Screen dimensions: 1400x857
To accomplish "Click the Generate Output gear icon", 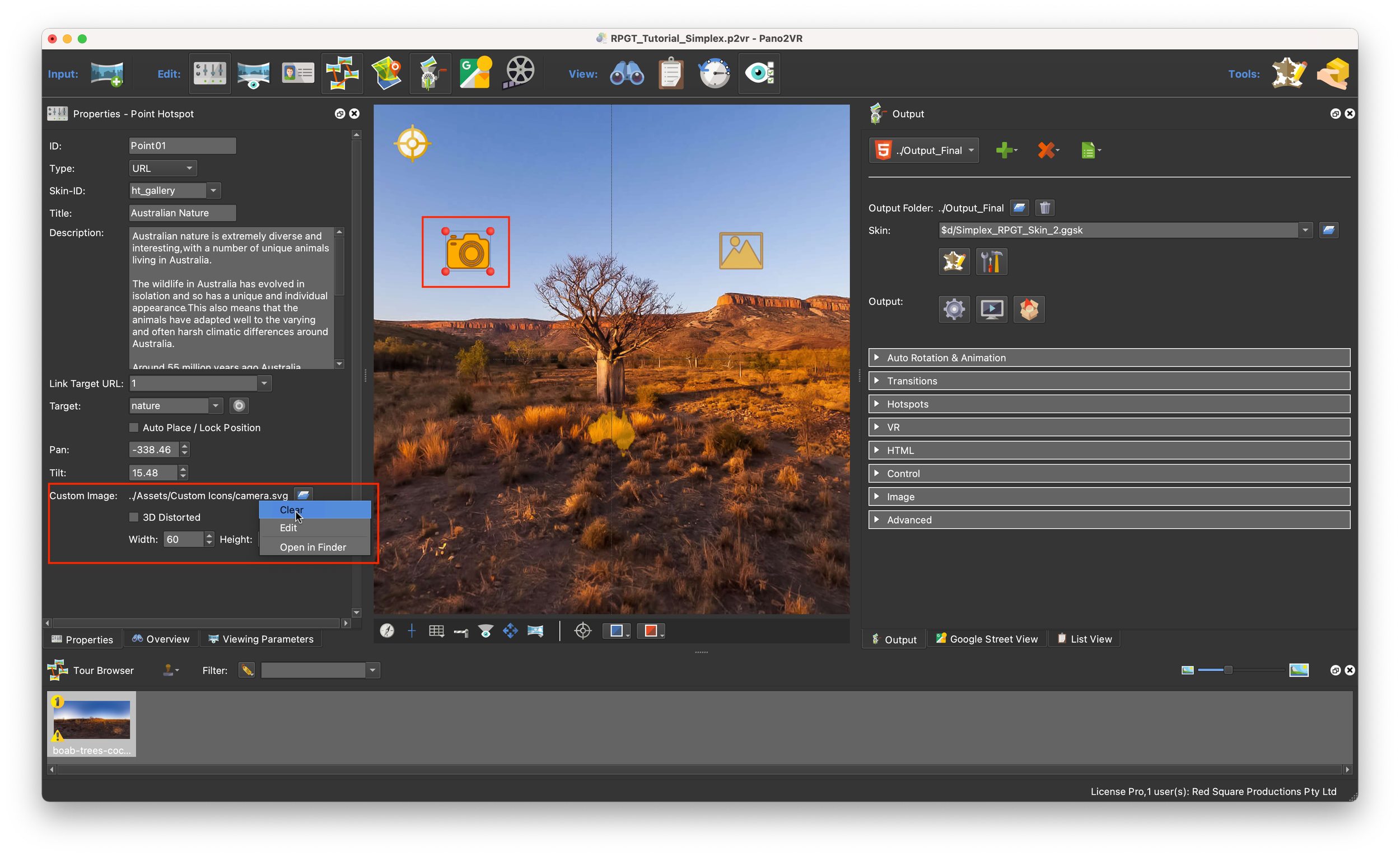I will (954, 310).
